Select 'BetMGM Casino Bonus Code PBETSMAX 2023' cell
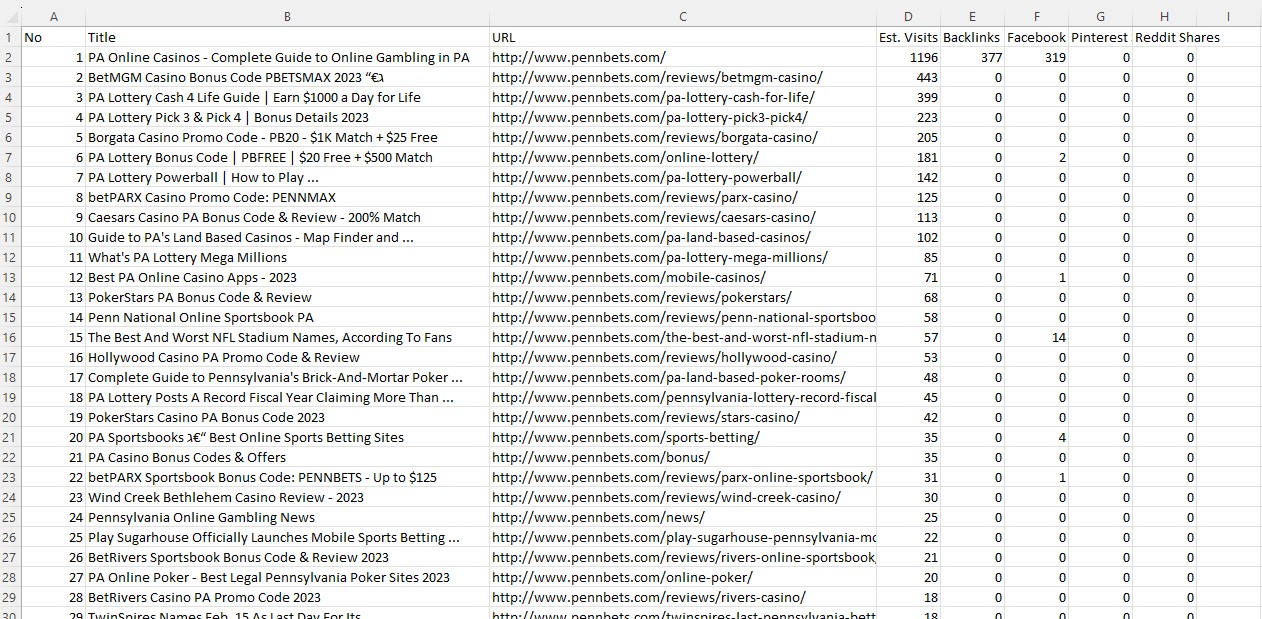Screen dimensions: 1262x619 287,77
